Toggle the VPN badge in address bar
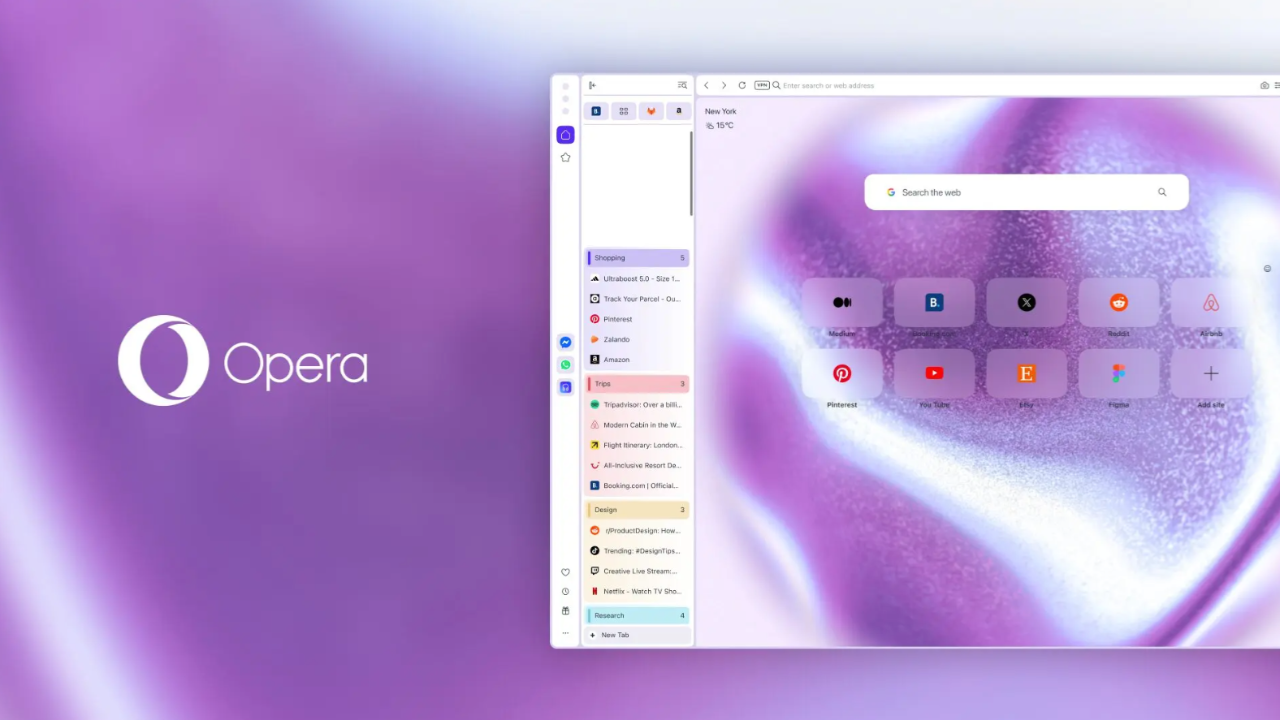The width and height of the screenshot is (1280, 720). coord(762,85)
